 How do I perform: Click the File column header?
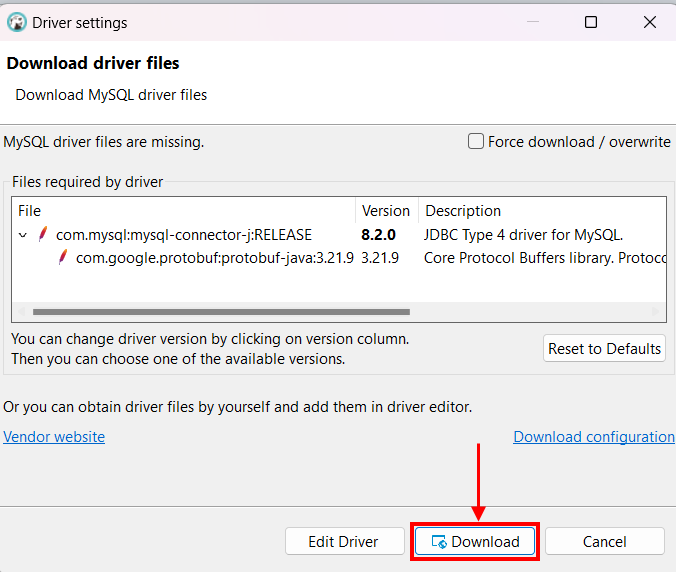[184, 211]
